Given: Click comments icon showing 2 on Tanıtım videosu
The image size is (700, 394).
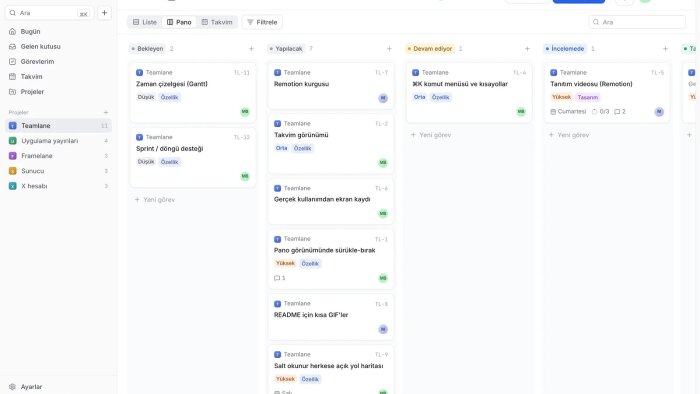Looking at the screenshot, I should [x=620, y=112].
